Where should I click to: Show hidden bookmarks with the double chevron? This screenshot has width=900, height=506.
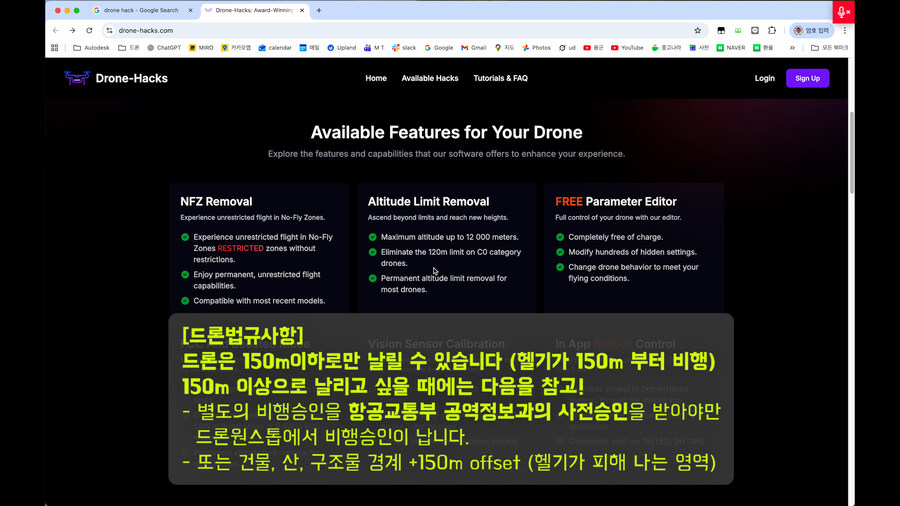pos(792,48)
